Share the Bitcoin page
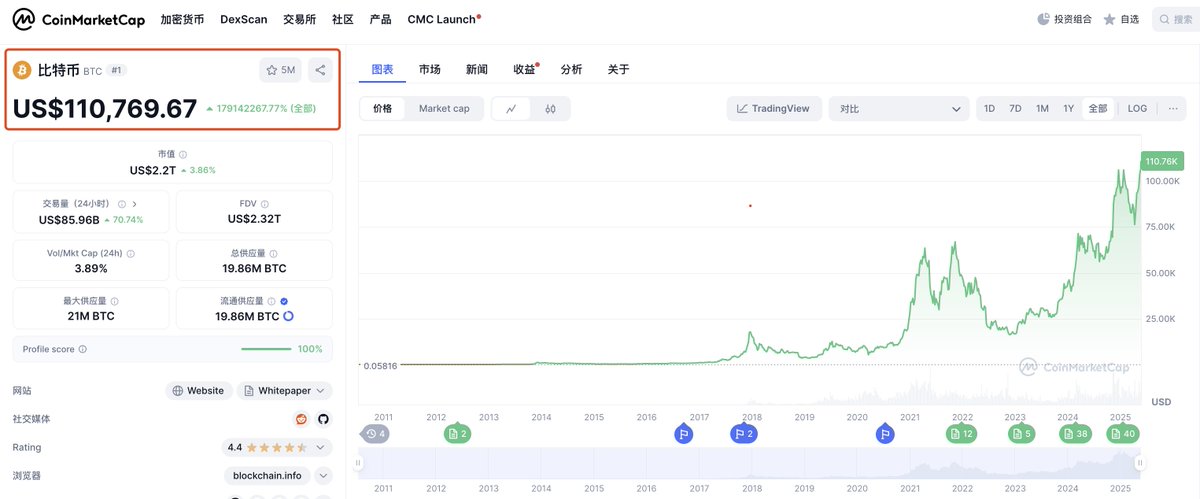Screen dimensions: 1200x499 (x=320, y=70)
